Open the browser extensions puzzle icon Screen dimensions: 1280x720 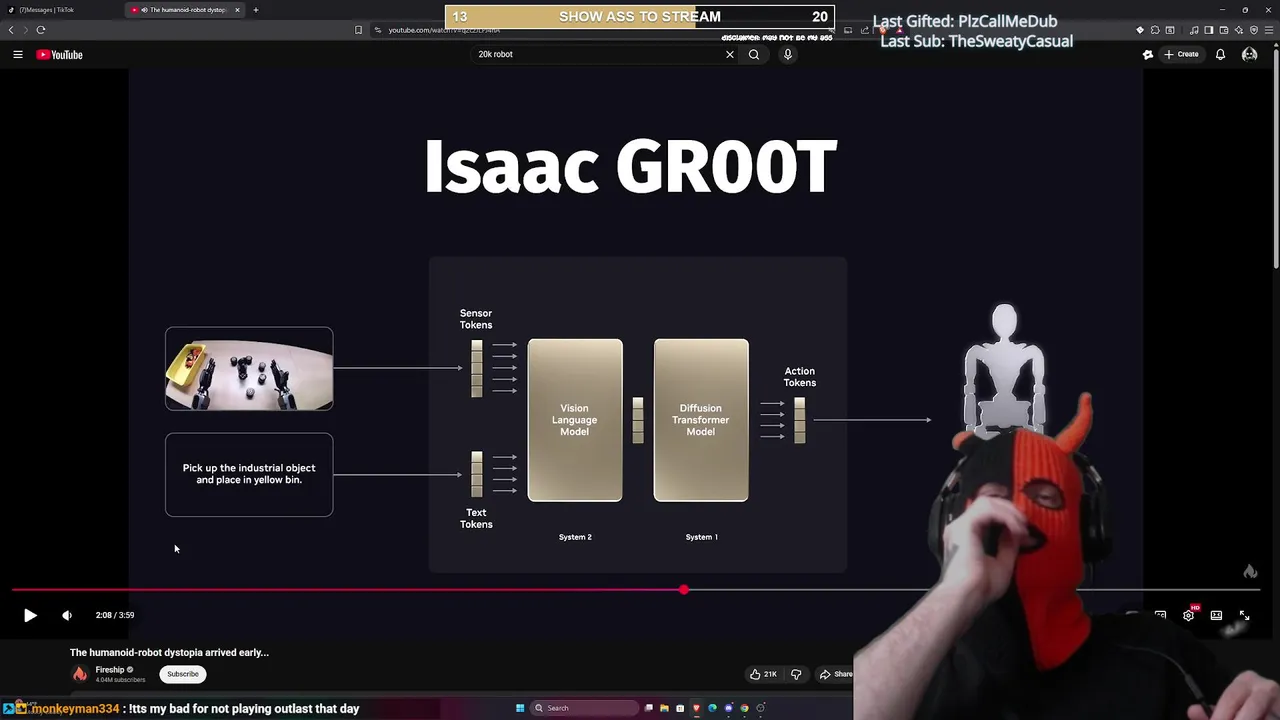[x=1155, y=30]
